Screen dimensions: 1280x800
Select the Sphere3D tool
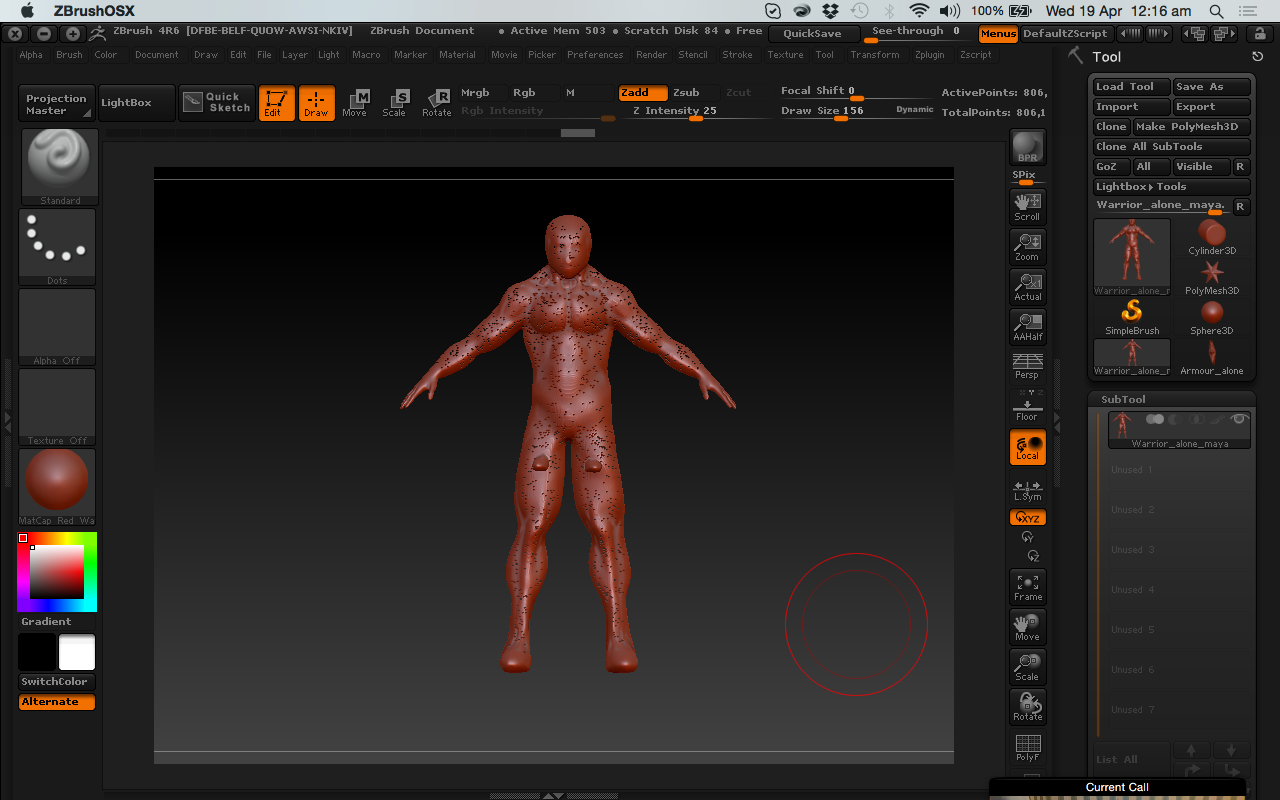click(1212, 317)
